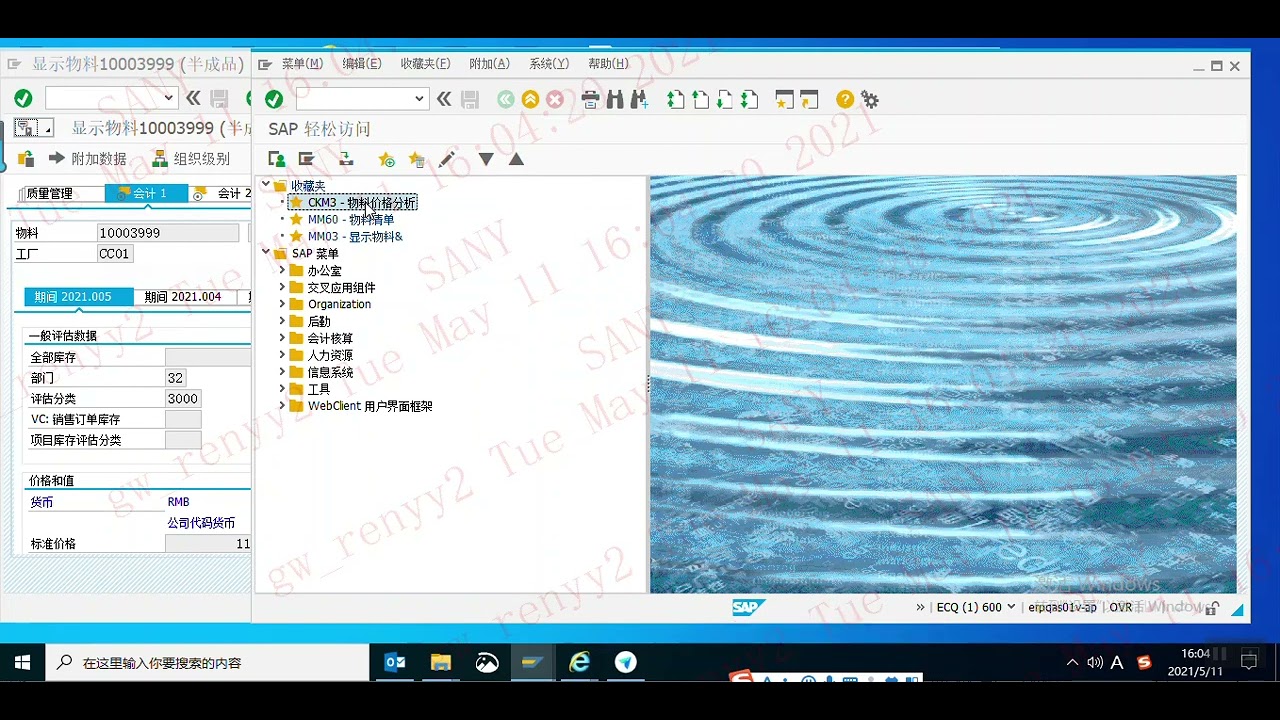Select the 期间 2021.005 tab
The height and width of the screenshot is (720, 1280).
[x=79, y=297]
